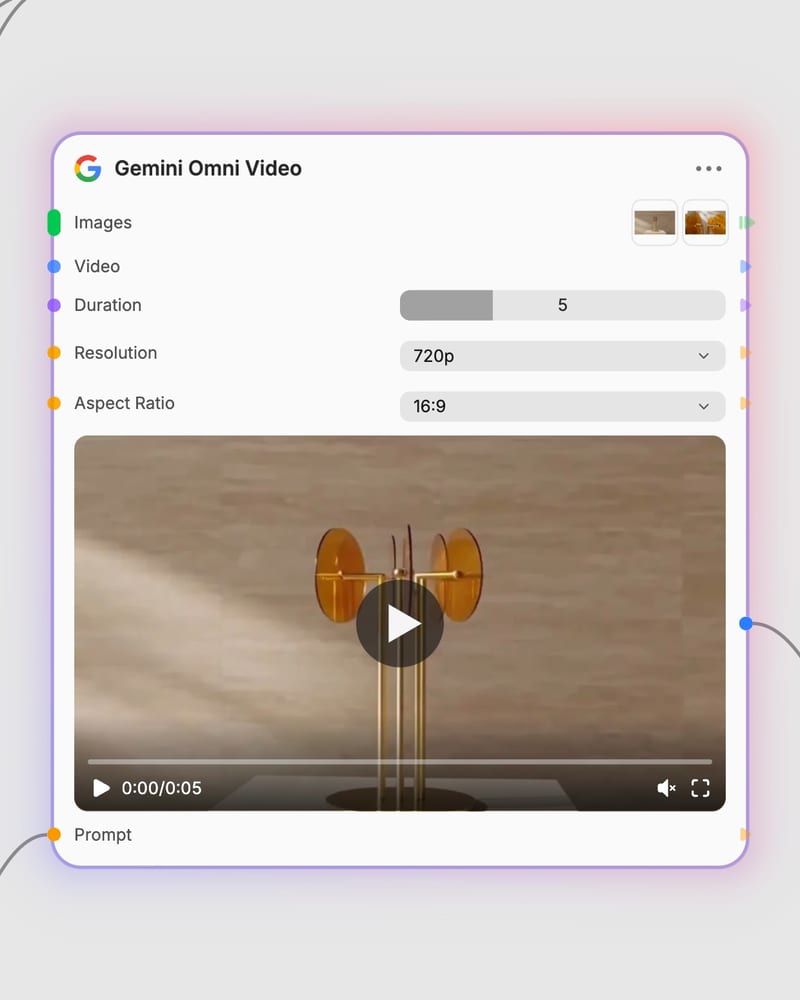Click the Images label
This screenshot has width=800, height=1000.
(103, 223)
